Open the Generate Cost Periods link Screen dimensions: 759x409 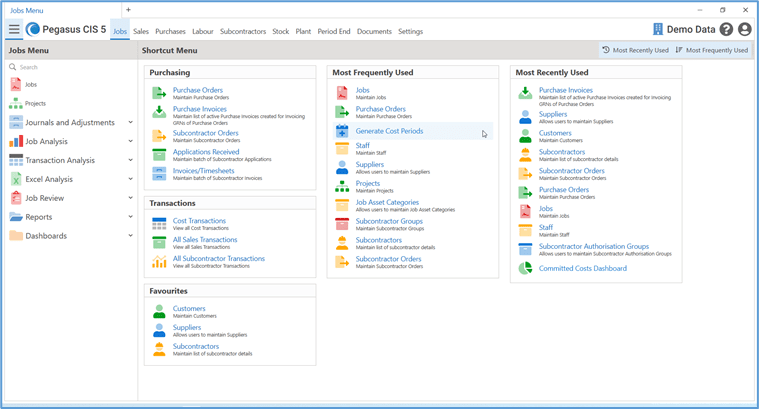point(389,131)
